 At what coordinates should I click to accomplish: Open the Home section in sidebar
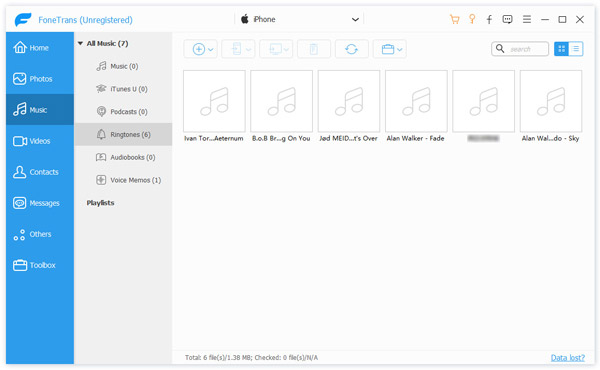(x=40, y=48)
